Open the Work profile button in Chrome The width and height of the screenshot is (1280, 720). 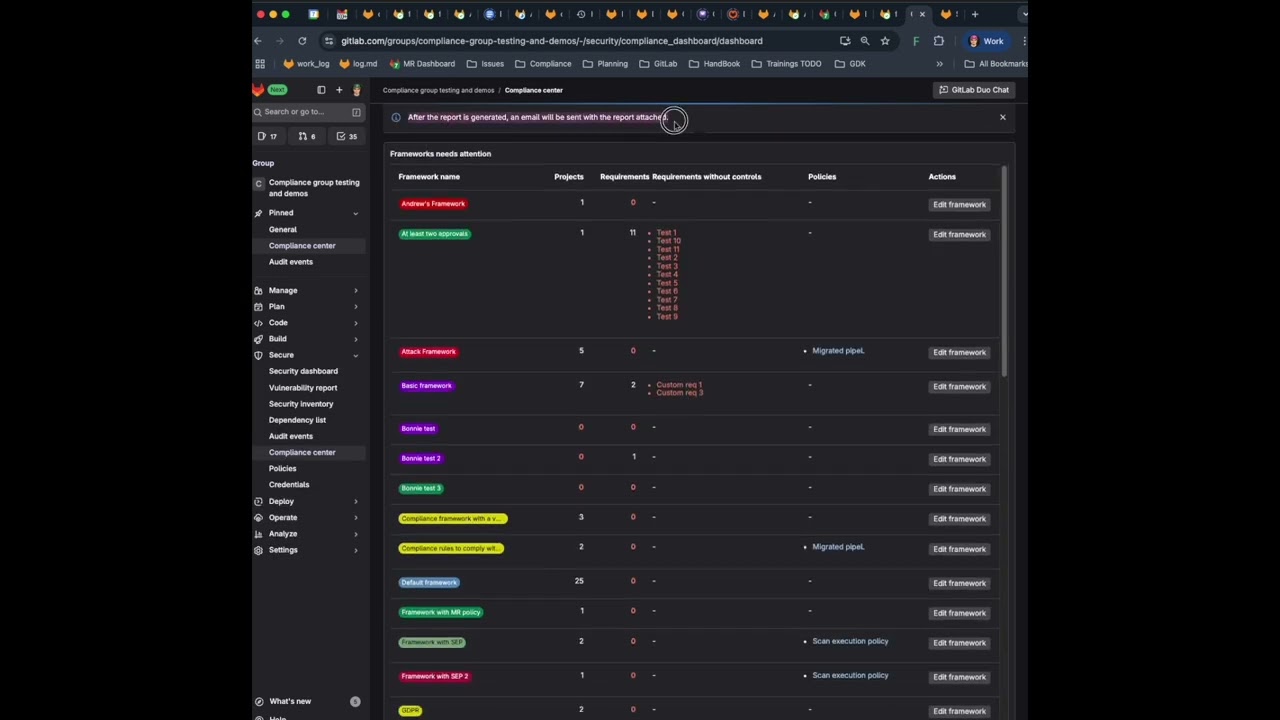pos(987,41)
